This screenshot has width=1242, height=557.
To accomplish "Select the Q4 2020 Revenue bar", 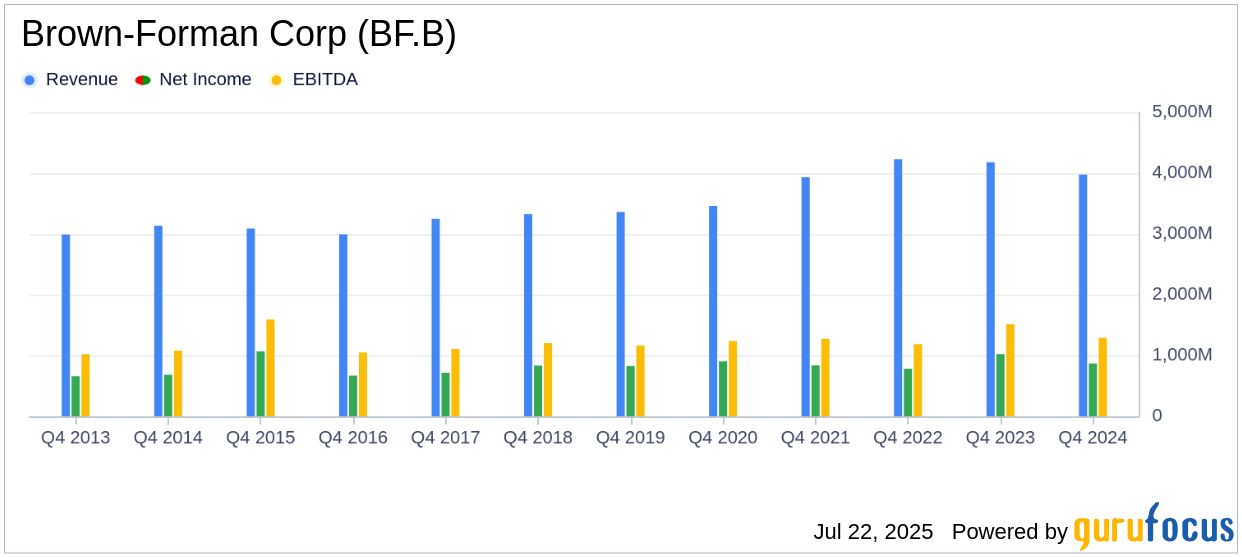I will 713,312.
